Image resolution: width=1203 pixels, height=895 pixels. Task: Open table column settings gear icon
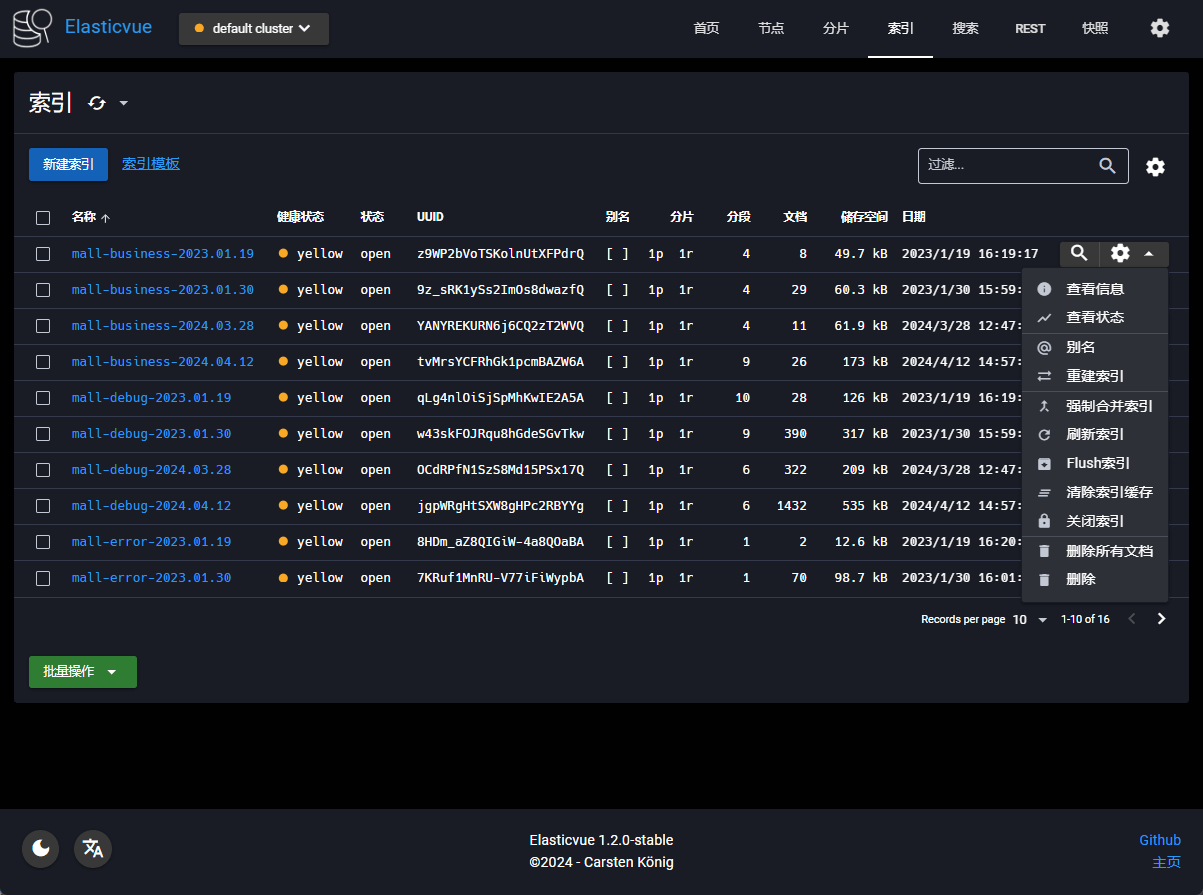[1155, 167]
